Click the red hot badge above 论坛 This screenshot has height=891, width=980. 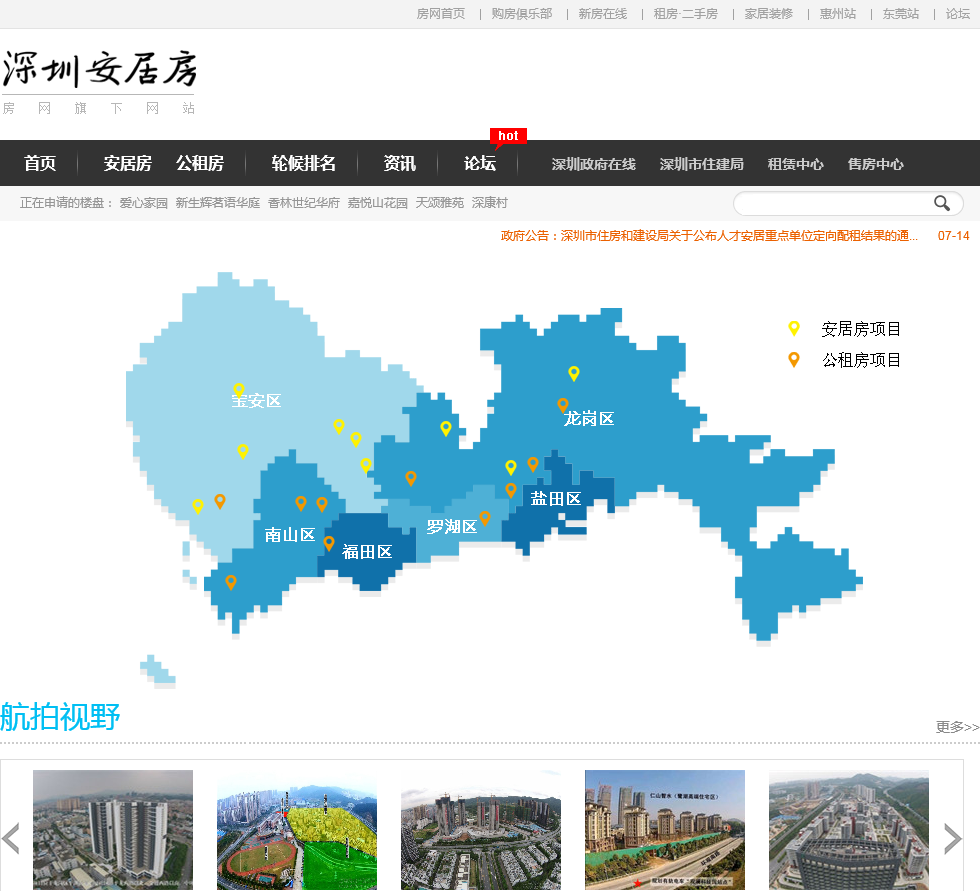click(508, 137)
